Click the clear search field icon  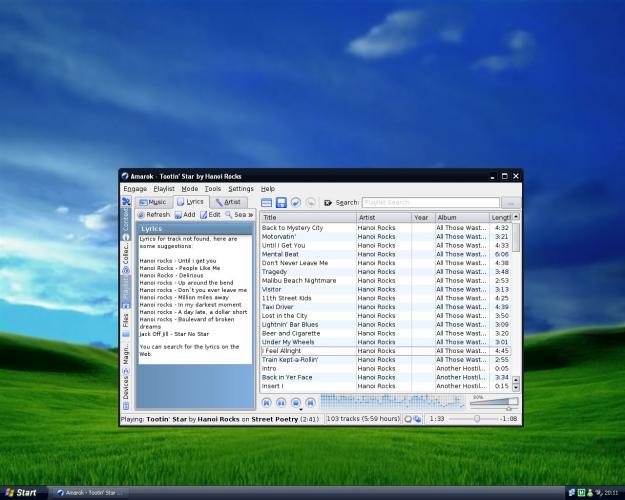point(328,203)
